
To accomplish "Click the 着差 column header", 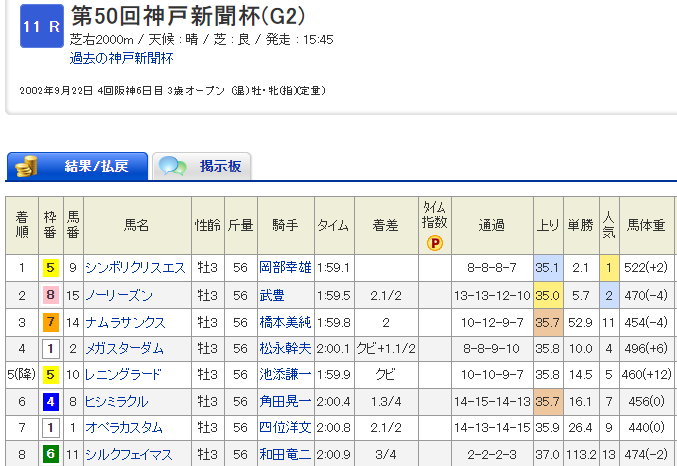I will [x=386, y=225].
